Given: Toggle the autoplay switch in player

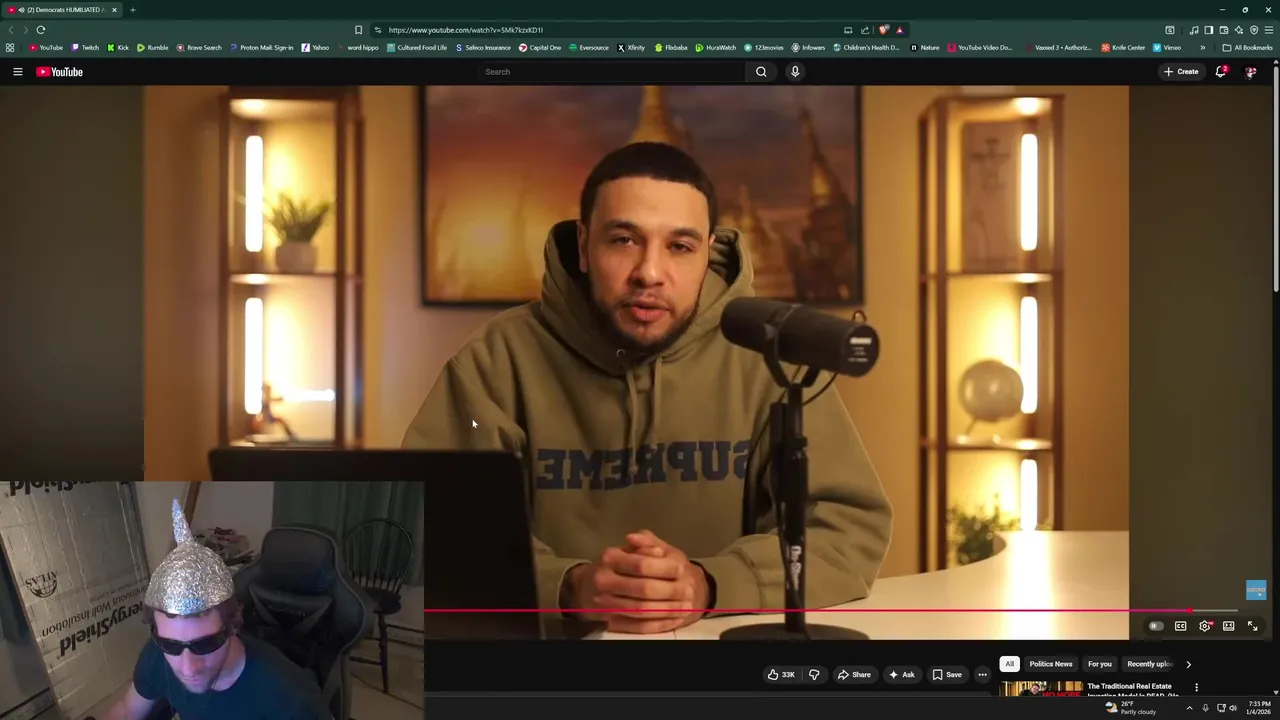Looking at the screenshot, I should click(1156, 626).
